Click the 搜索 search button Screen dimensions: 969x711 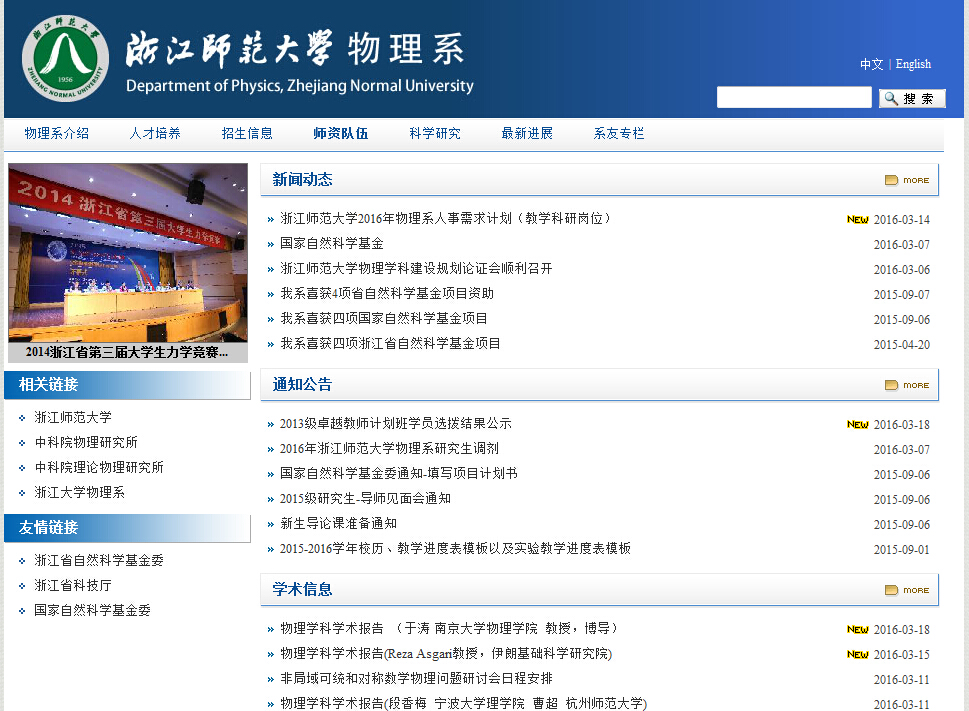pos(911,98)
